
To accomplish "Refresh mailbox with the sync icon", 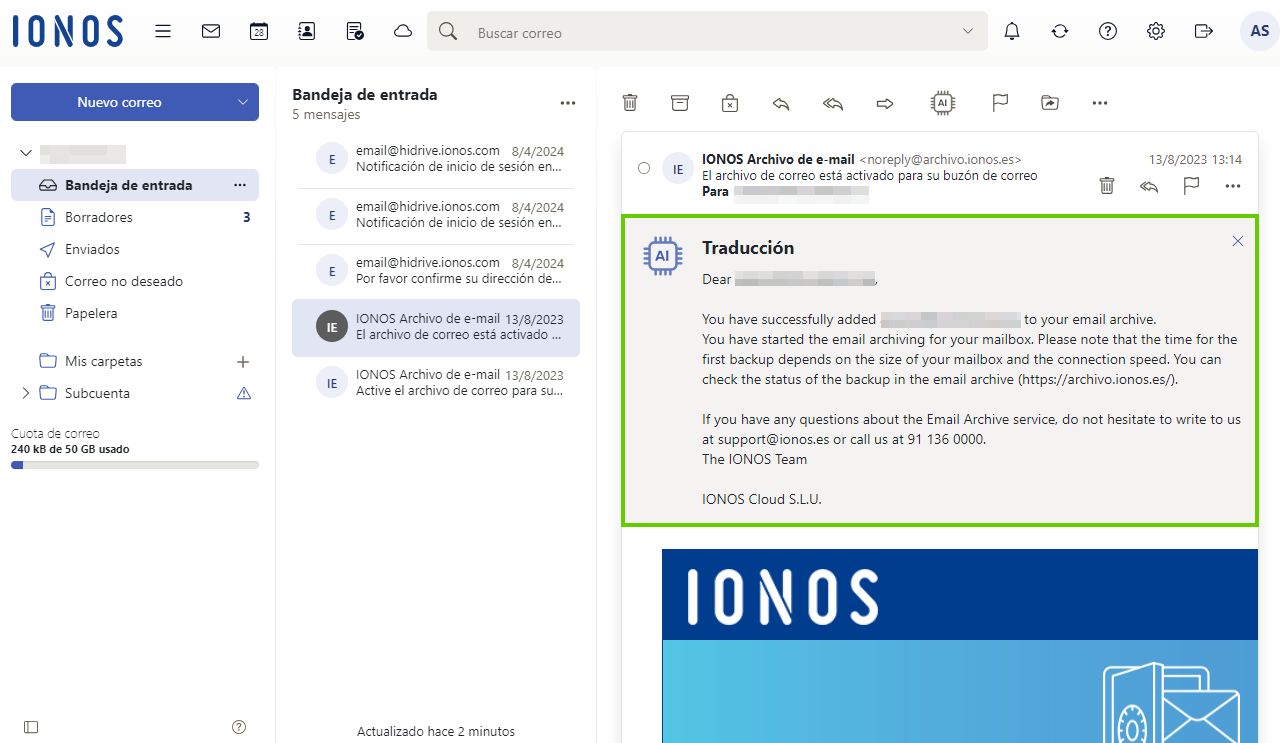I will [x=1060, y=31].
